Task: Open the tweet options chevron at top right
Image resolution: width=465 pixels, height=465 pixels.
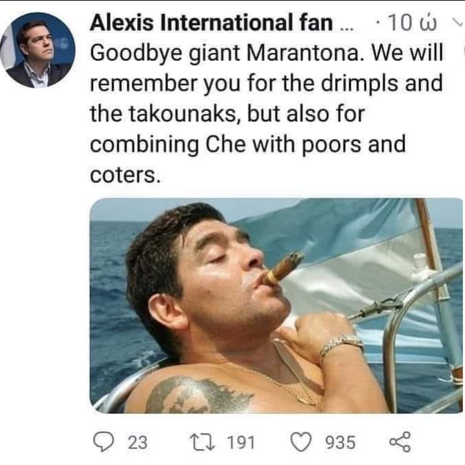Action: (x=458, y=23)
